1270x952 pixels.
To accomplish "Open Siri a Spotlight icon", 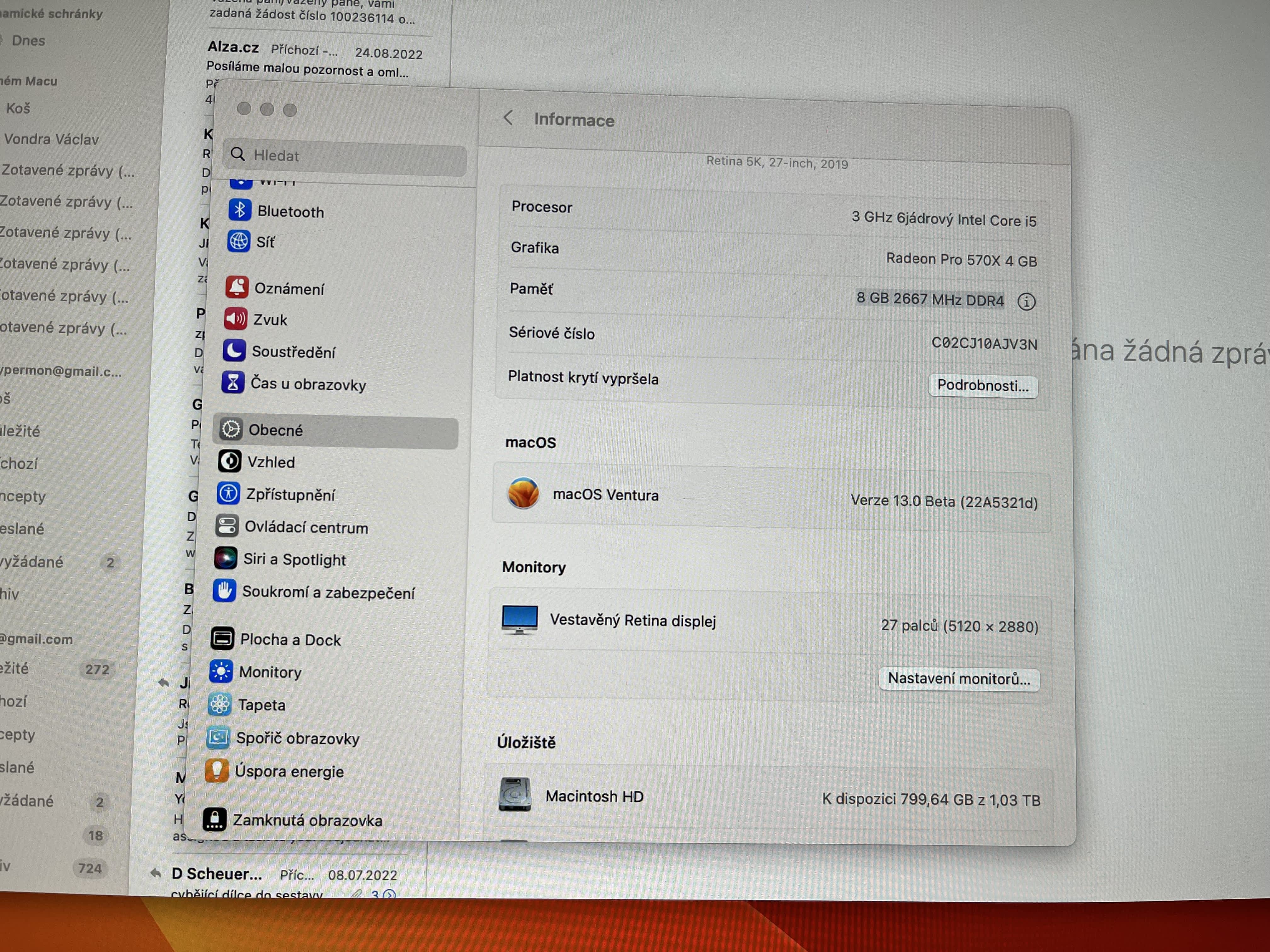I will point(226,558).
